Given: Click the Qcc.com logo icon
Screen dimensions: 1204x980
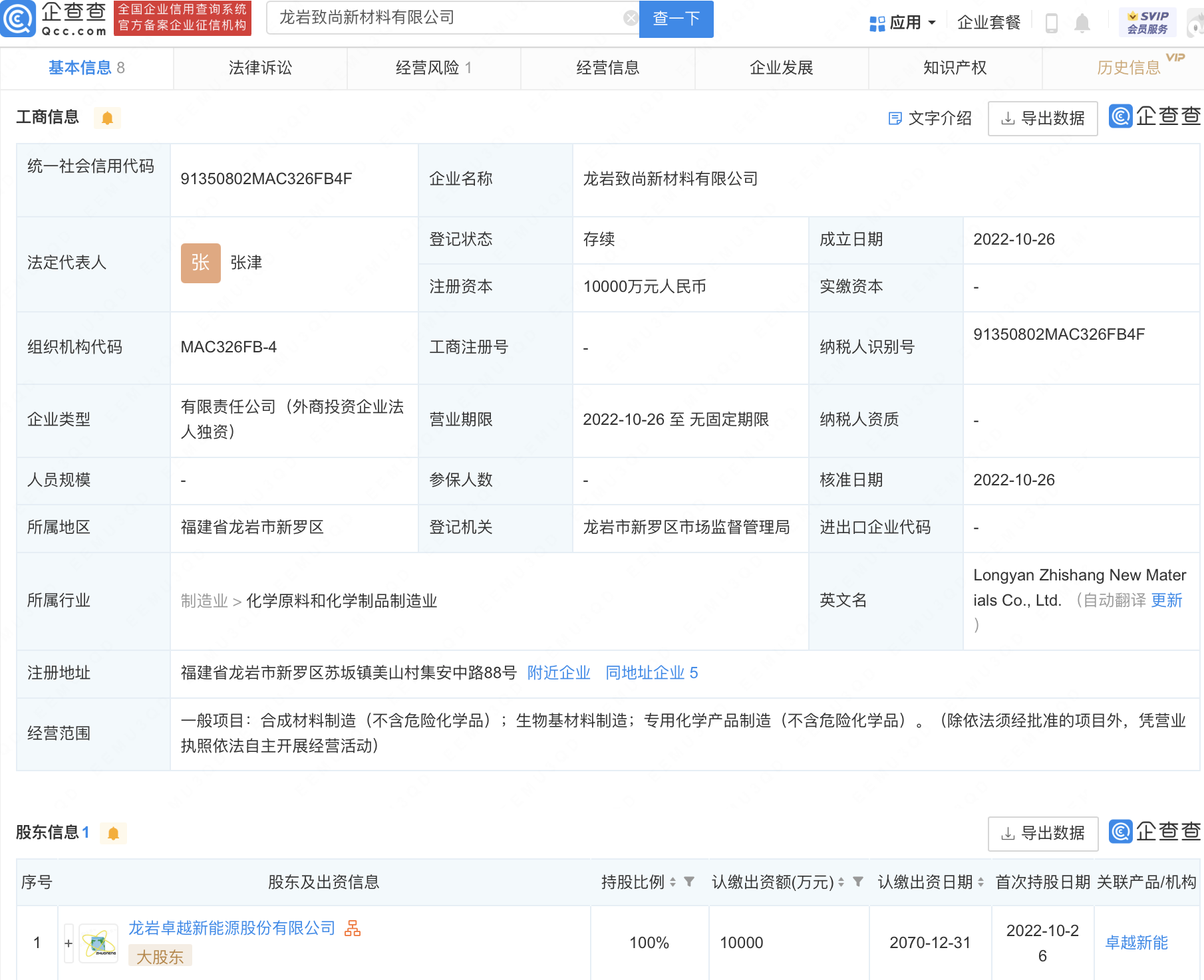Looking at the screenshot, I should pyautogui.click(x=18, y=19).
